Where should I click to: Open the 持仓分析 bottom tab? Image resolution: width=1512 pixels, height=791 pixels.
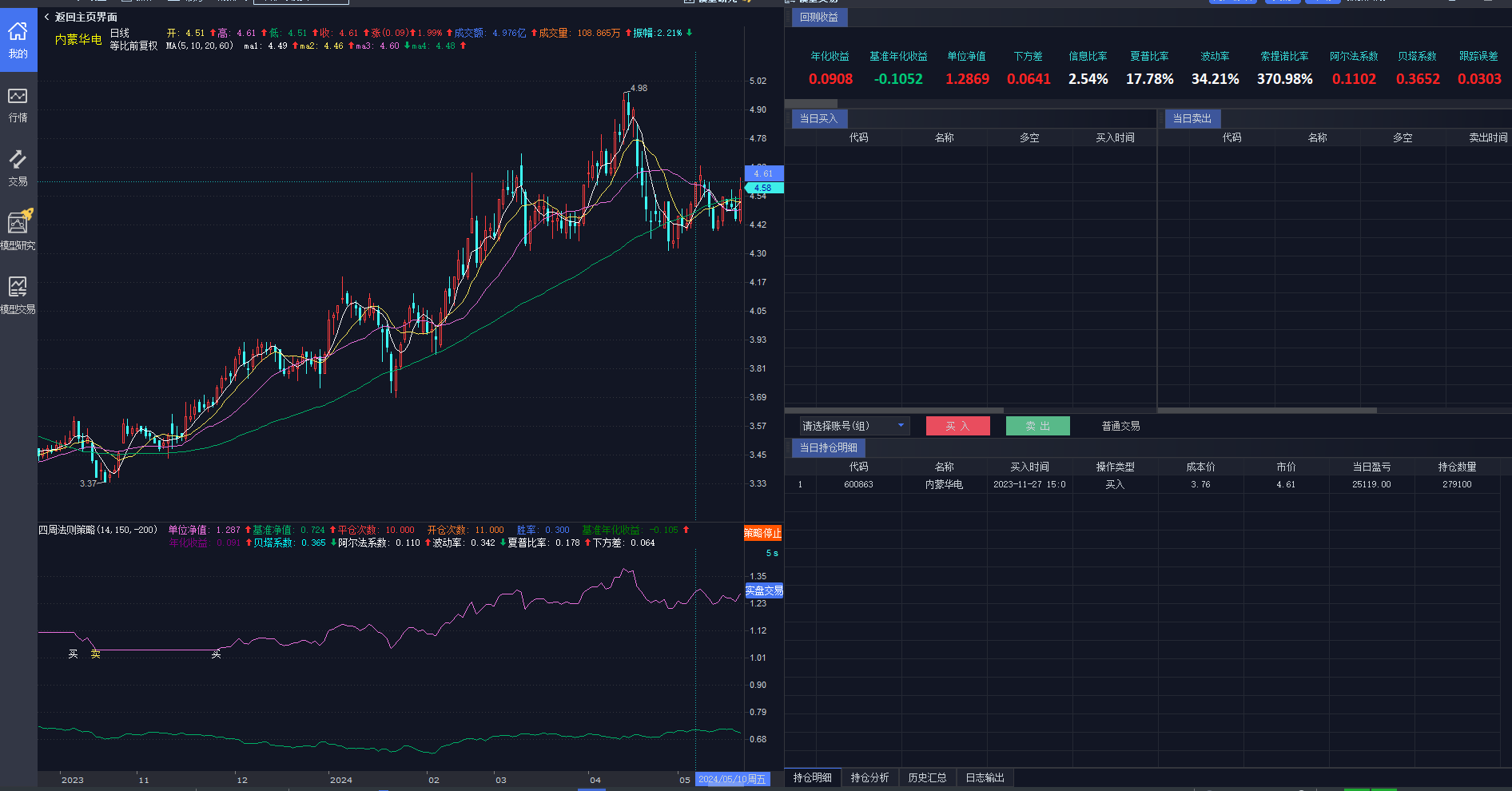869,777
